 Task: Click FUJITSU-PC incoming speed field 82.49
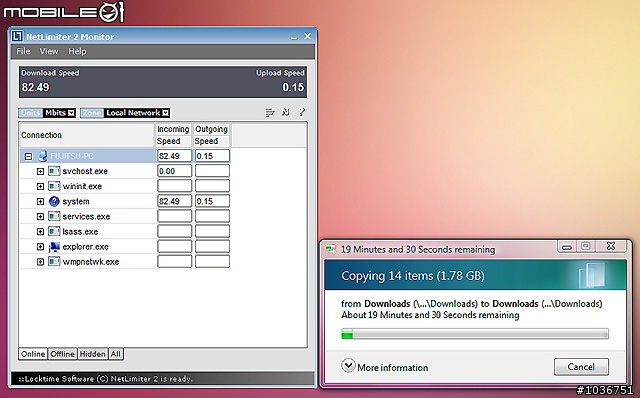click(x=174, y=156)
